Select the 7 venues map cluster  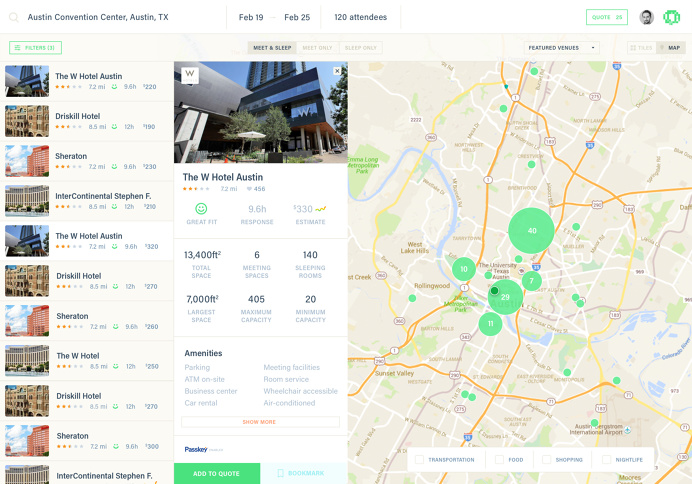tap(531, 281)
